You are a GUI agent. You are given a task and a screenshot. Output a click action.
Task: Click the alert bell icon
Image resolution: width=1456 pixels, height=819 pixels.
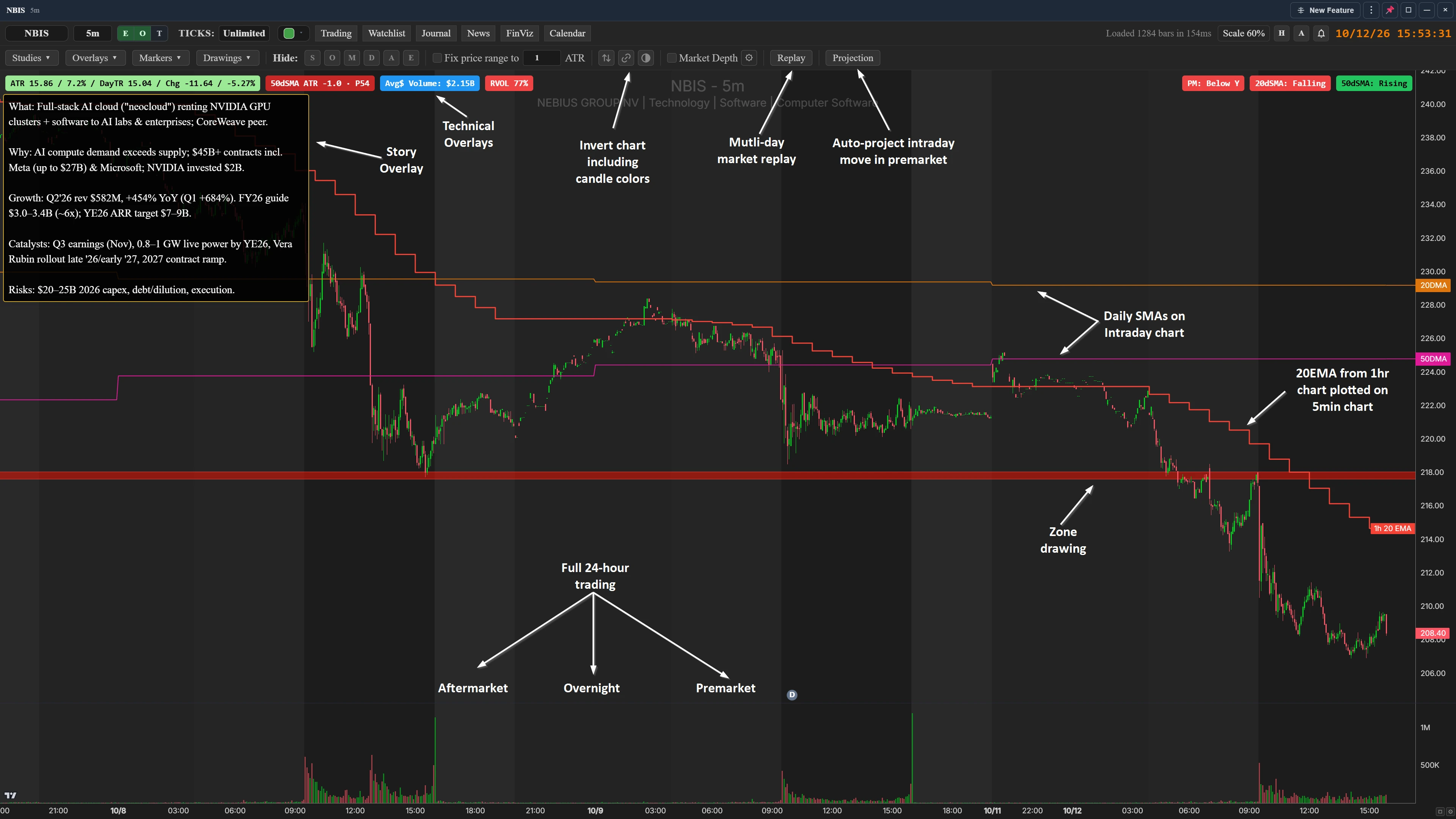[1321, 33]
